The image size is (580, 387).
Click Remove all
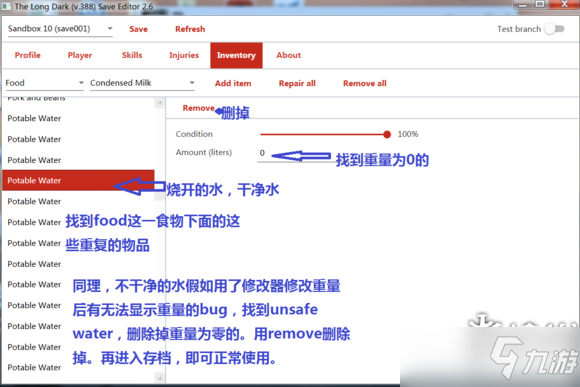365,83
